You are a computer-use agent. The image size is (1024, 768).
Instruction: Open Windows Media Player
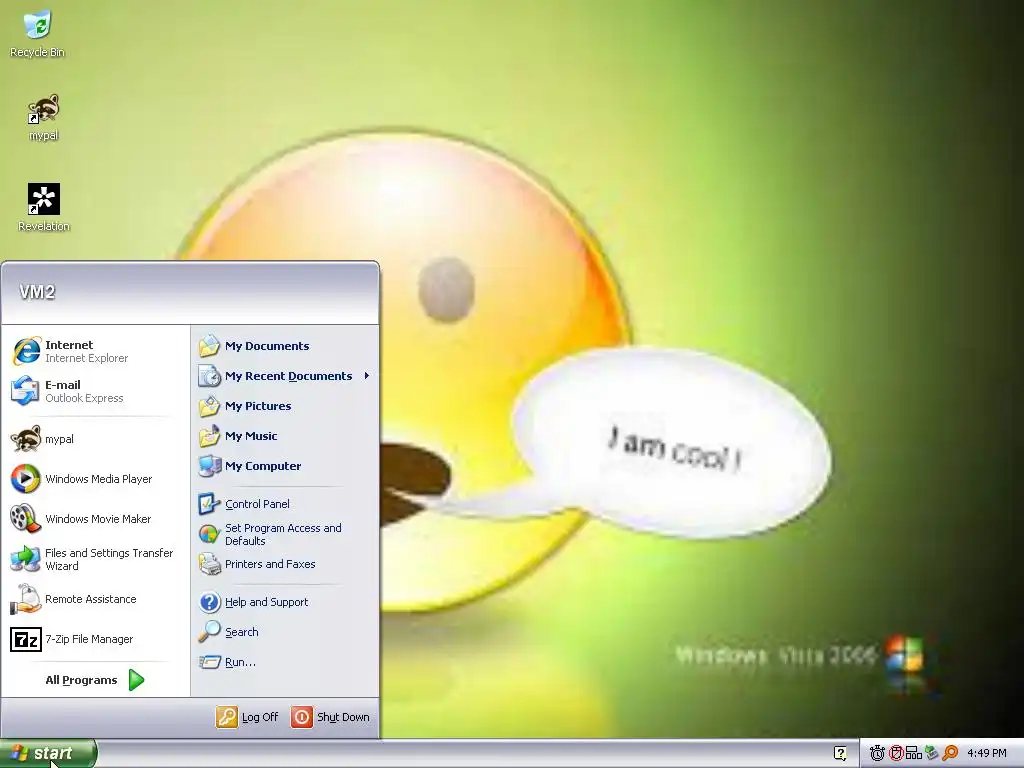point(95,479)
